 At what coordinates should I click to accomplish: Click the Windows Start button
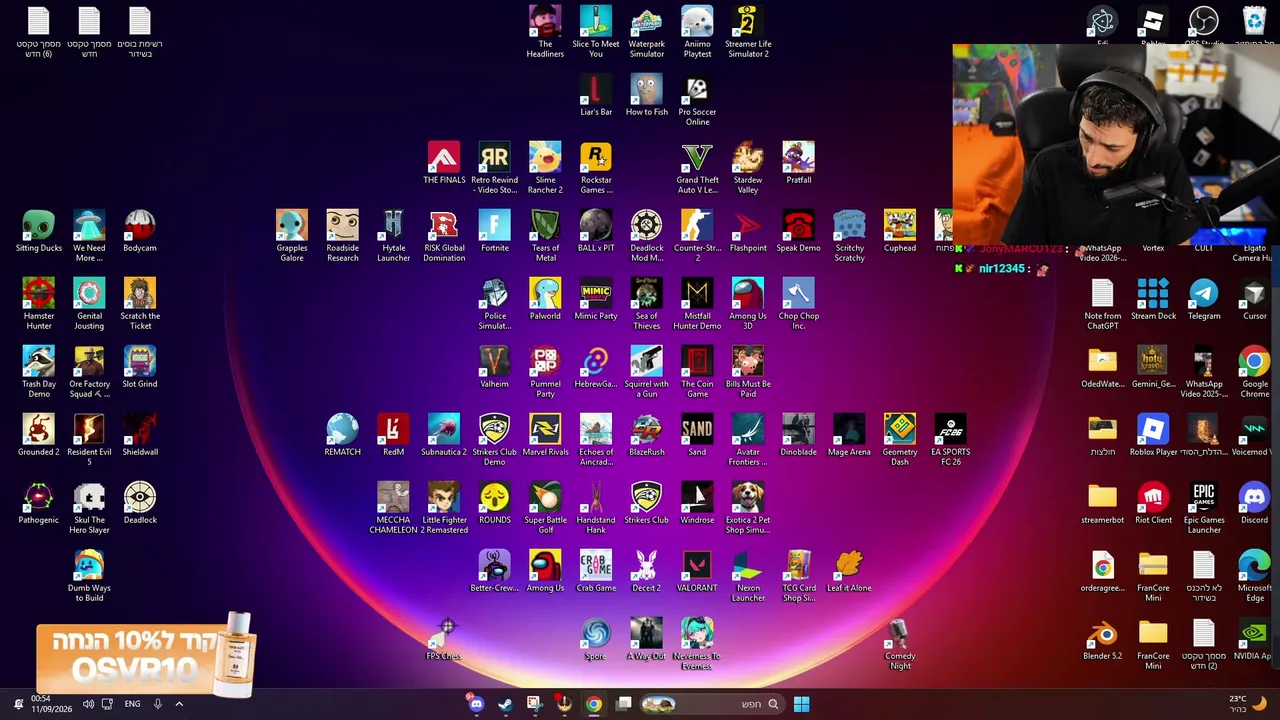[801, 704]
